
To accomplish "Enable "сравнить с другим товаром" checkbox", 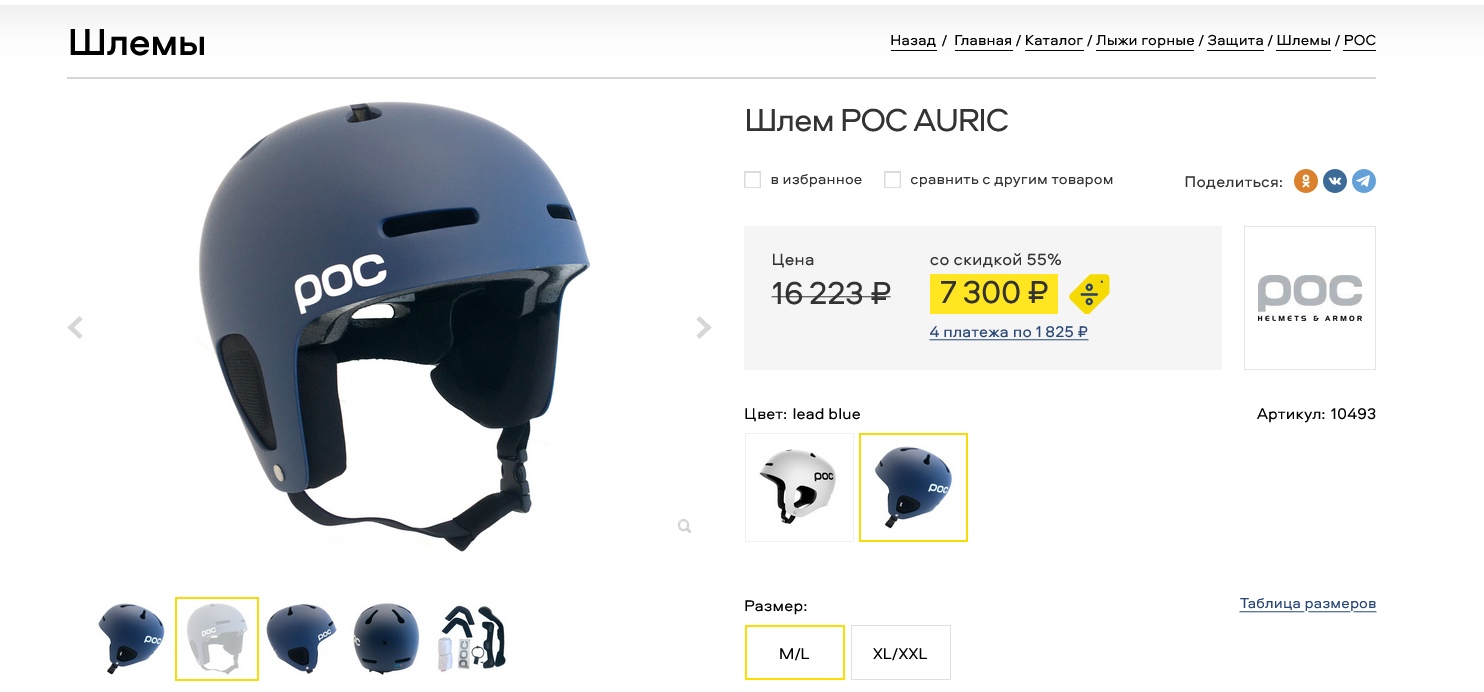I will [893, 180].
